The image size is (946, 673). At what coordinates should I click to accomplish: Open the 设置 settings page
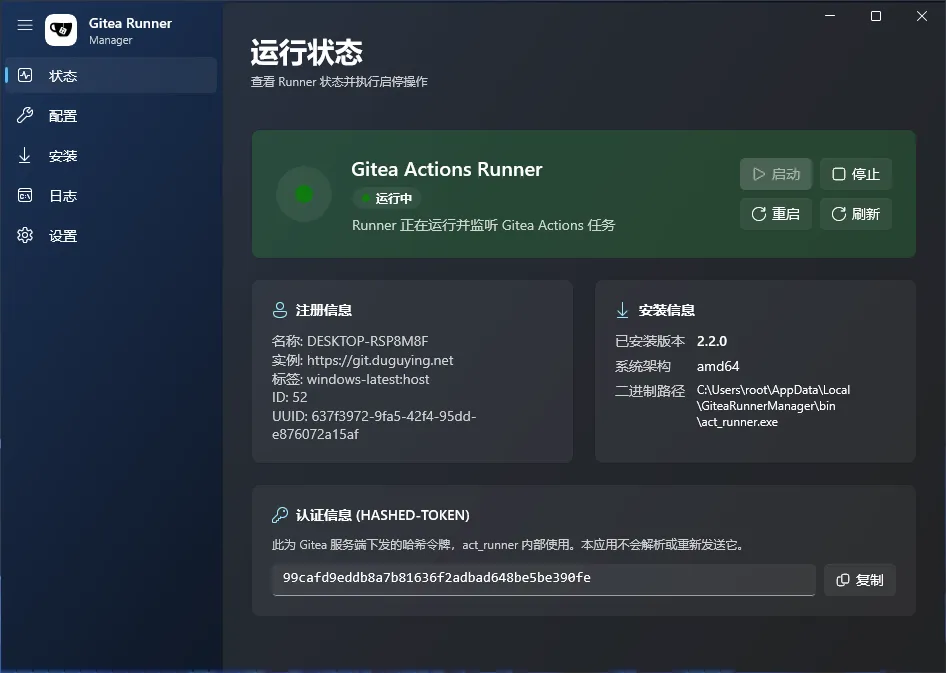[x=111, y=235]
